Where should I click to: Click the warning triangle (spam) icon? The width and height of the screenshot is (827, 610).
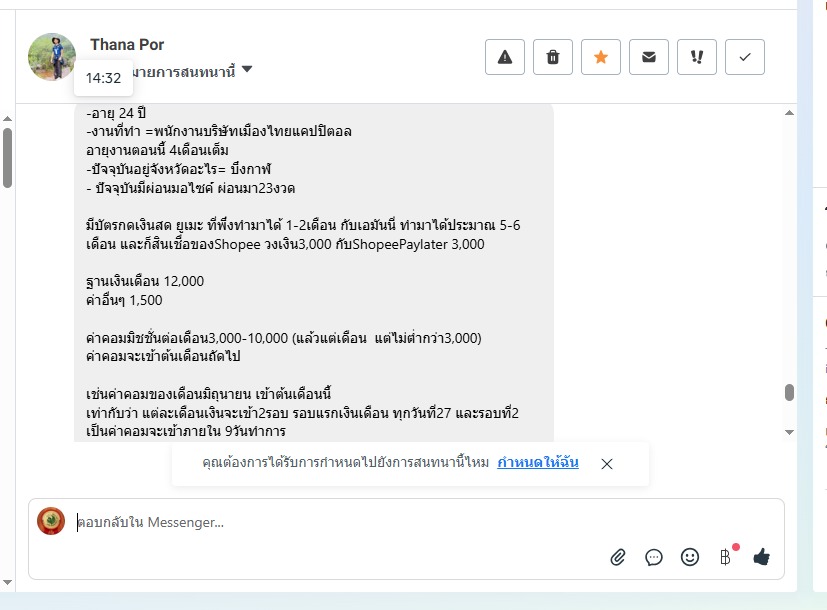point(505,58)
